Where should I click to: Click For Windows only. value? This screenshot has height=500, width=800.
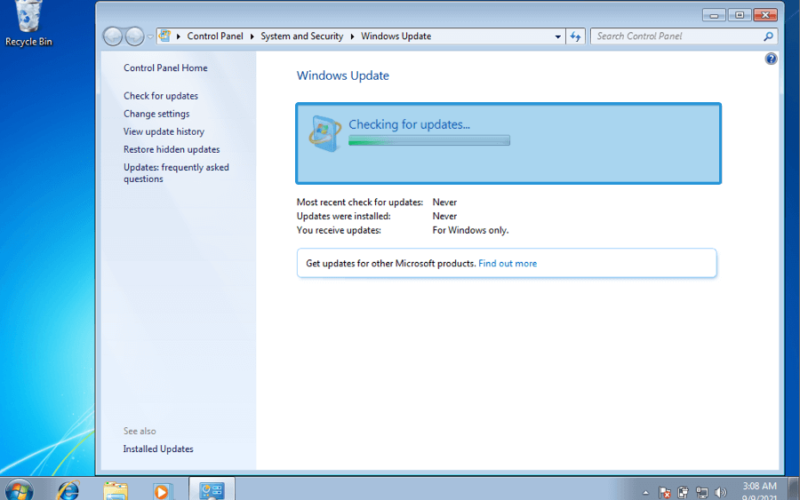tap(470, 231)
